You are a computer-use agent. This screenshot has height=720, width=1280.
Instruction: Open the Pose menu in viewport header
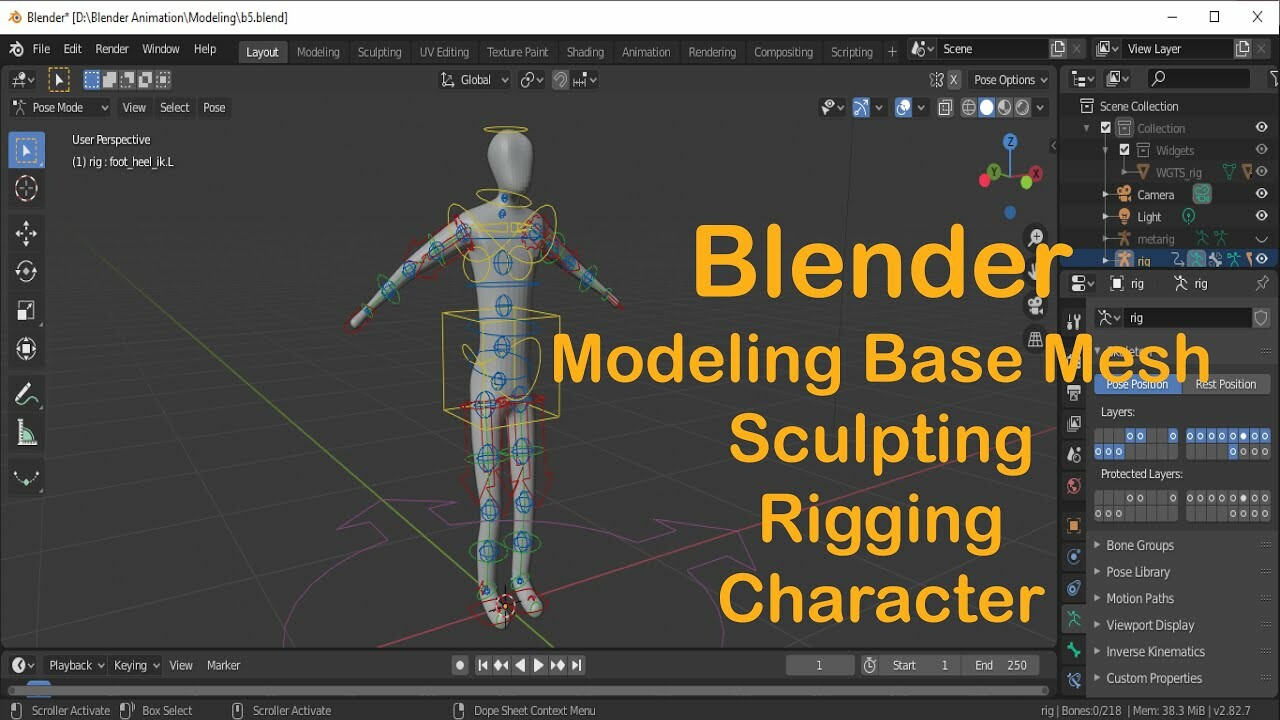(x=214, y=108)
